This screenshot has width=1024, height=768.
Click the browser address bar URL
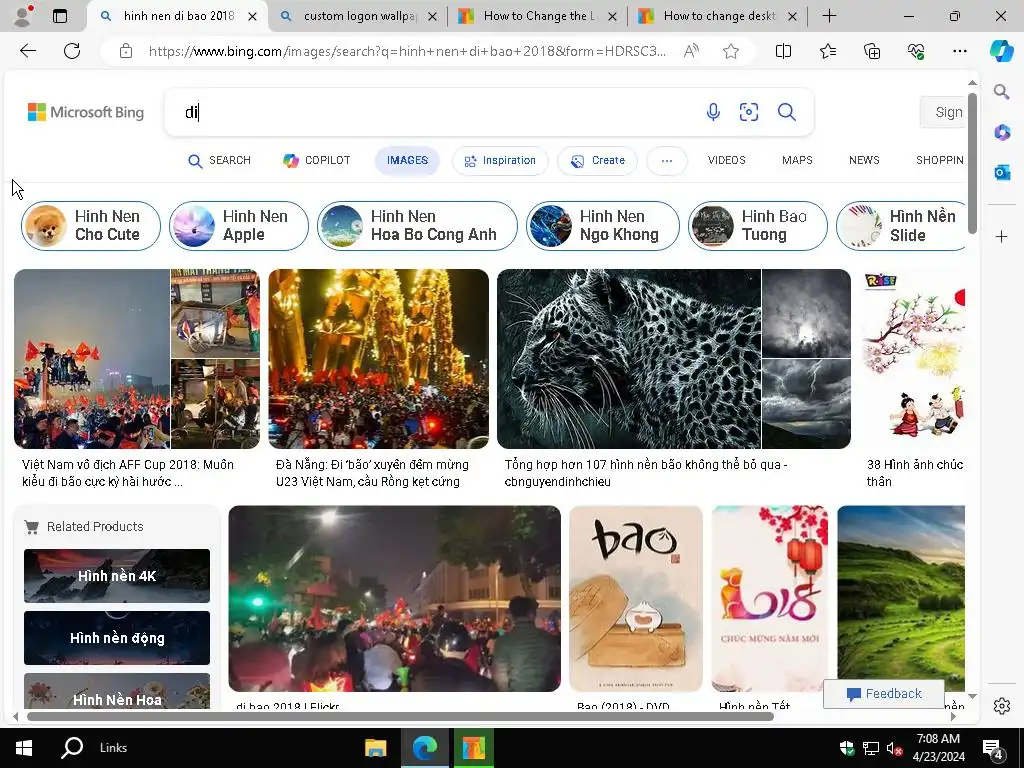[407, 51]
